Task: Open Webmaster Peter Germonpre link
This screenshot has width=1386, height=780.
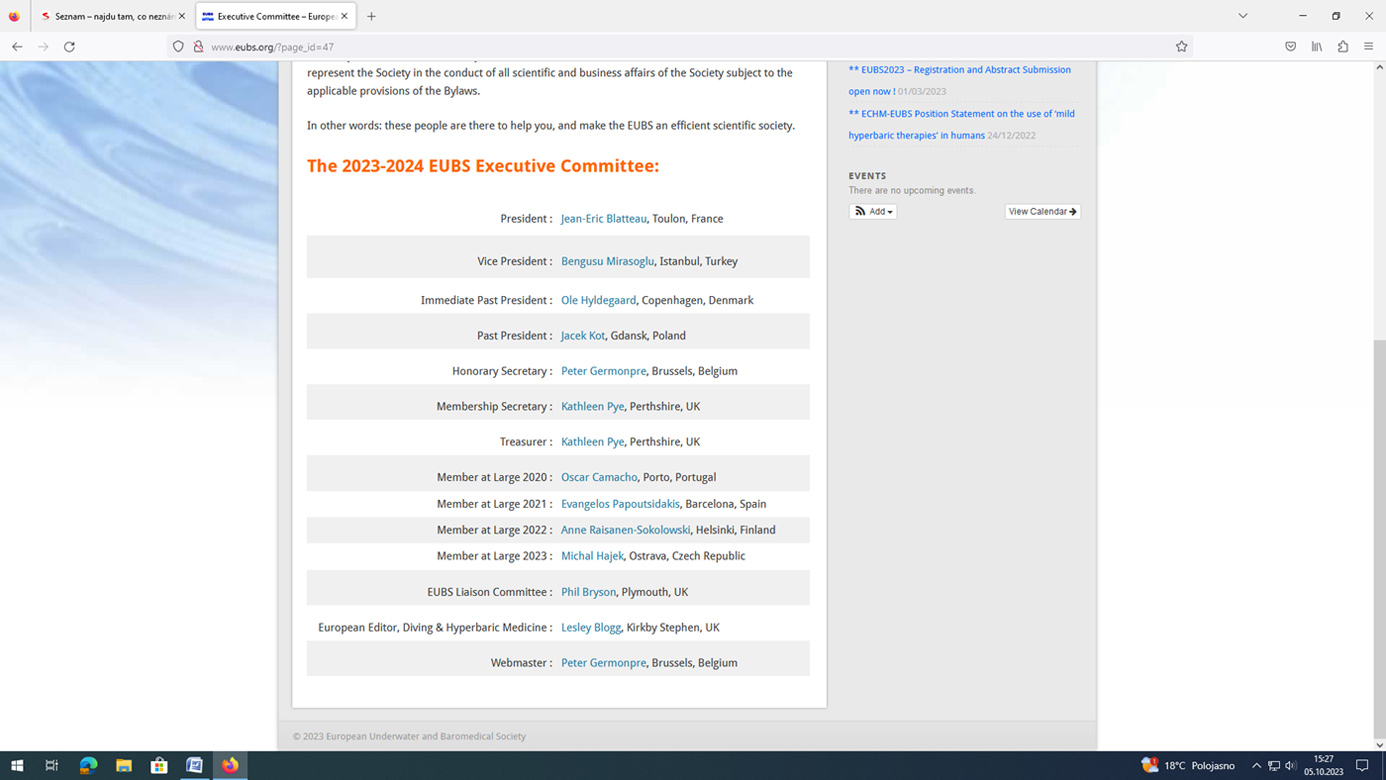Action: [603, 663]
